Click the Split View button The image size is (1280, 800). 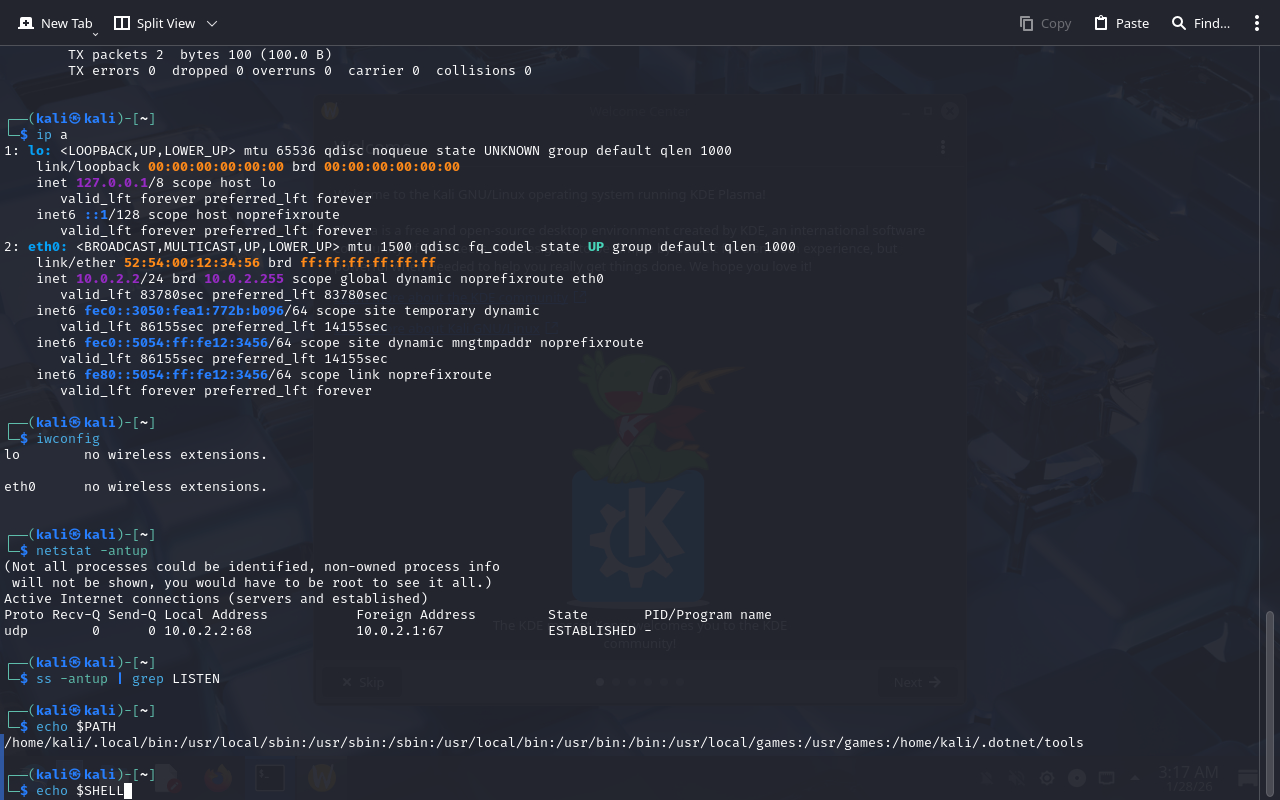click(x=154, y=23)
